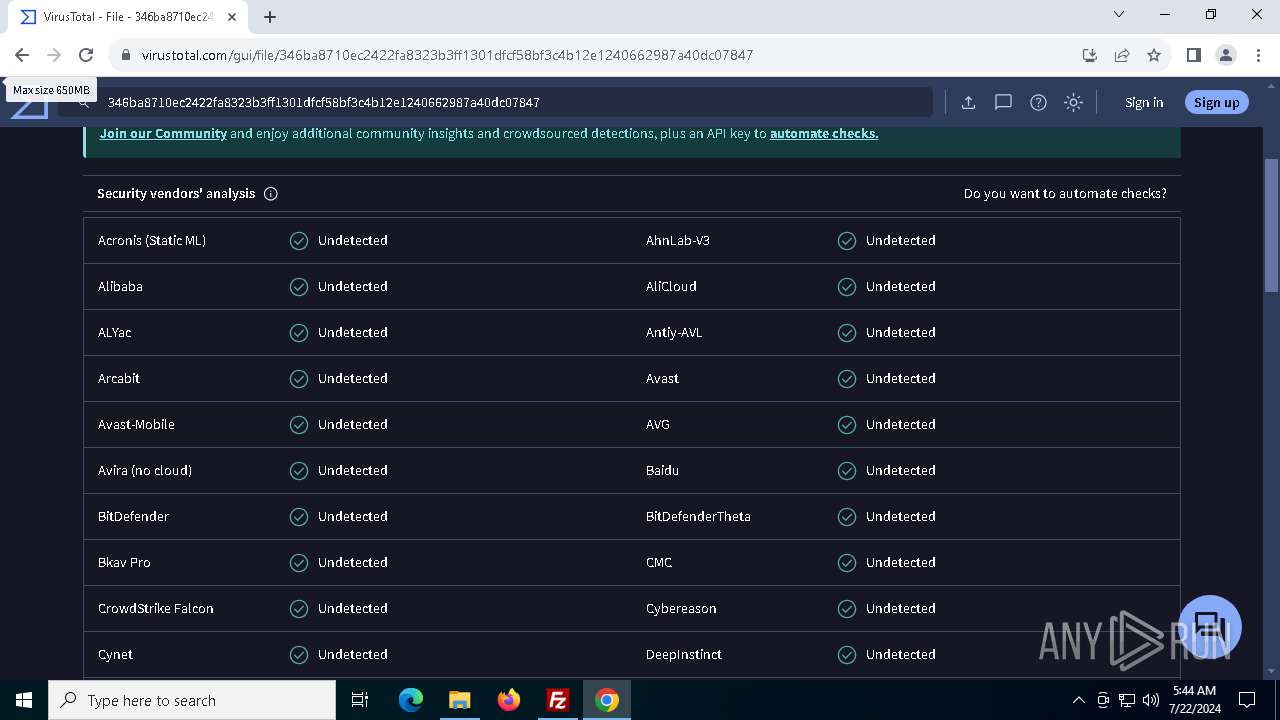1280x720 pixels.
Task: Click the taskbar search box
Action: pos(192,700)
